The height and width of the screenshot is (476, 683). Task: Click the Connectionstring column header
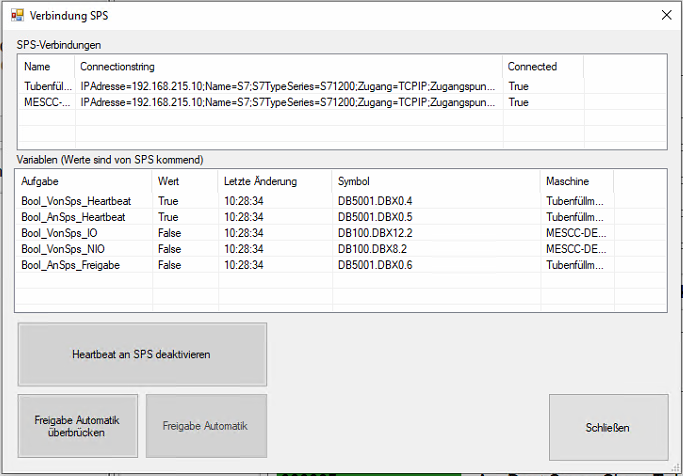coord(288,66)
